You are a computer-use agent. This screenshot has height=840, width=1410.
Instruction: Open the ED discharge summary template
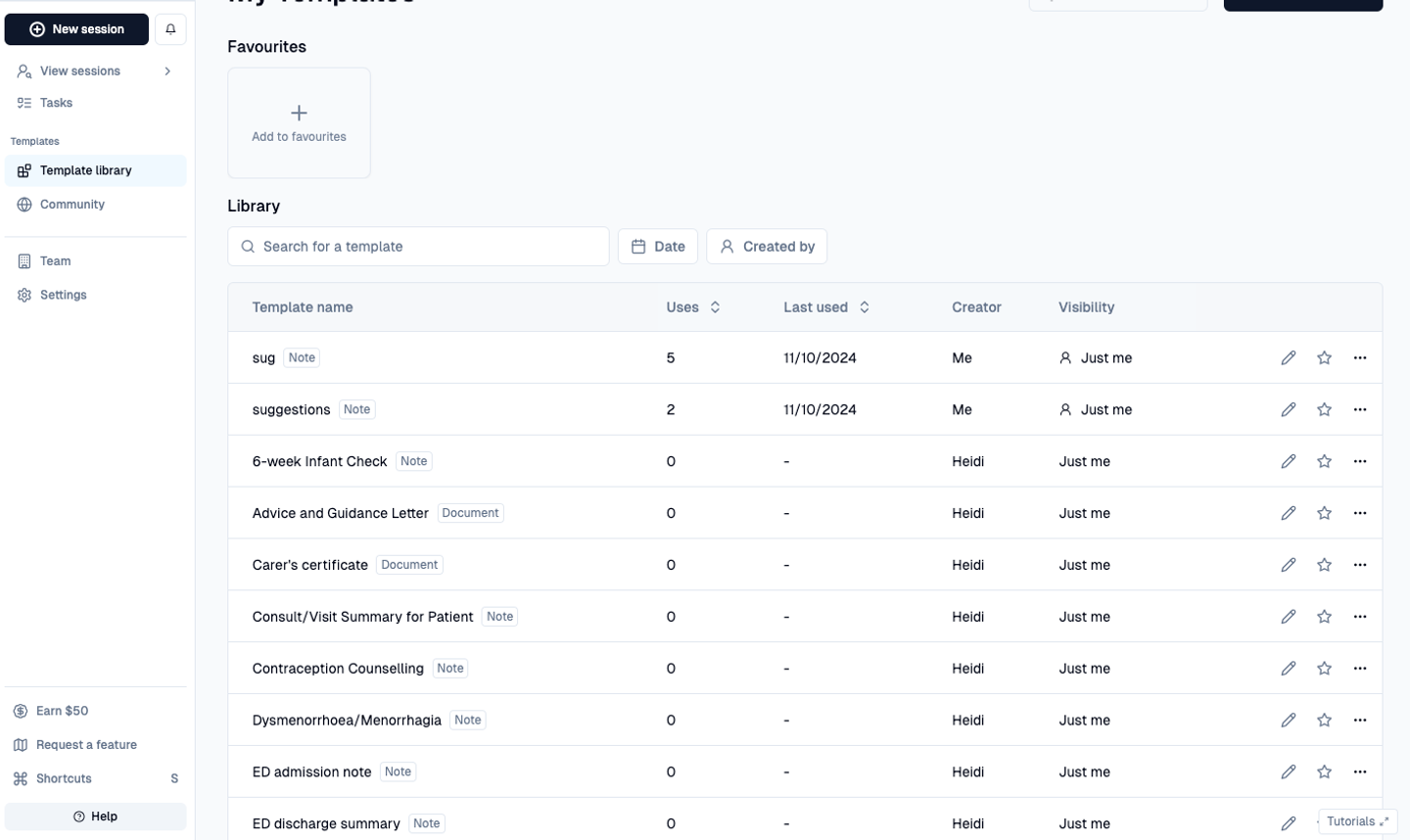[326, 824]
